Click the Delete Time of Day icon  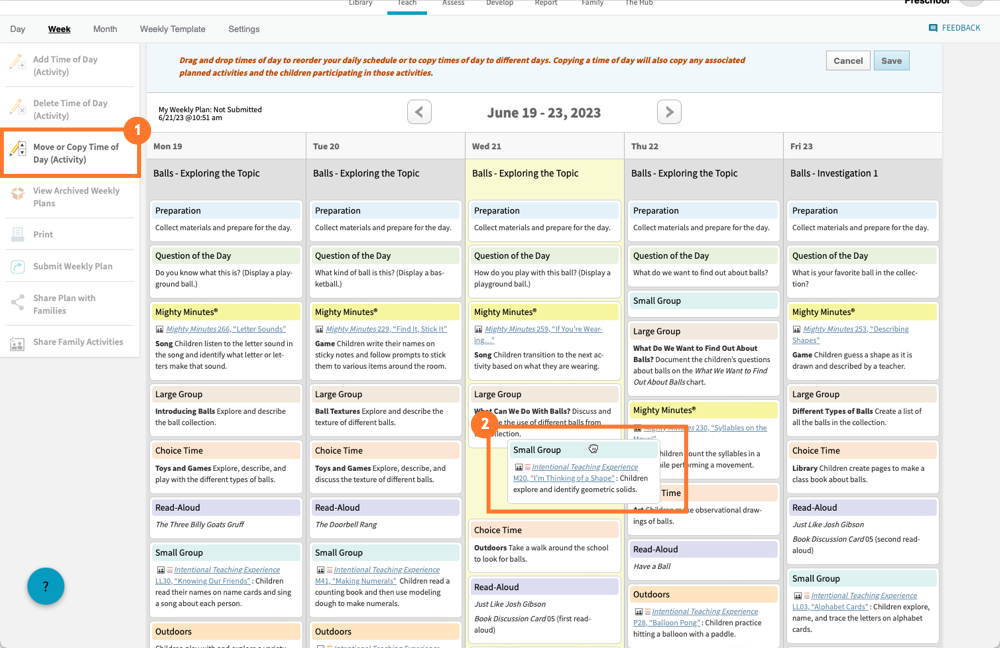[x=19, y=108]
